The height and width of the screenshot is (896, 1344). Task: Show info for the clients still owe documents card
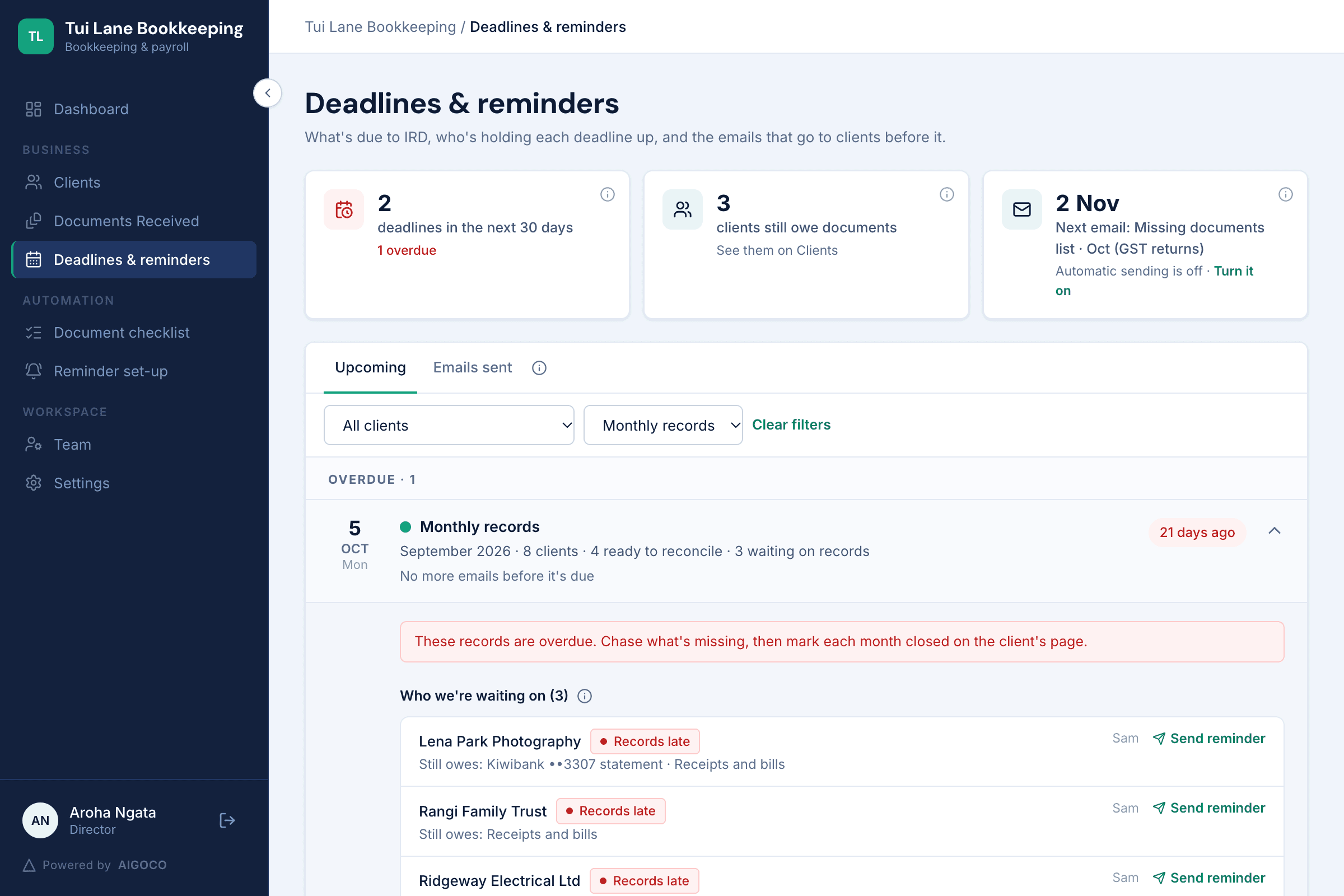[x=947, y=194]
